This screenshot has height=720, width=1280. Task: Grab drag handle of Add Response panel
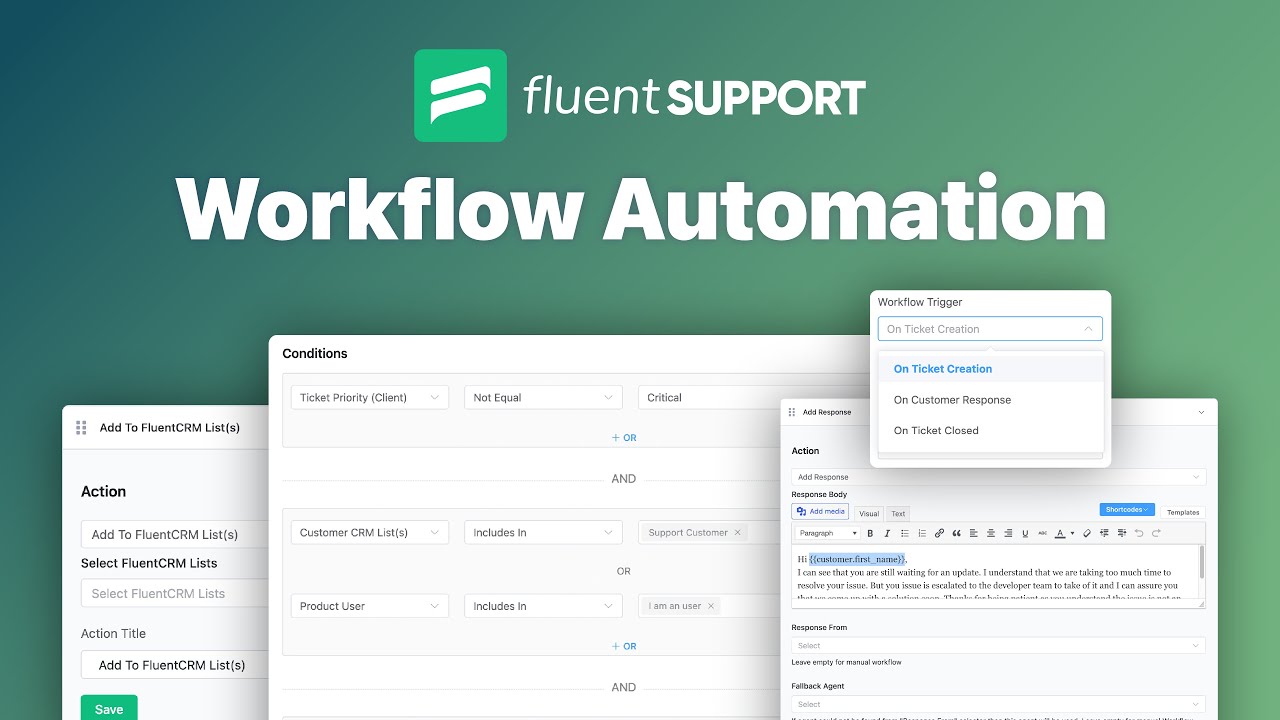point(792,412)
